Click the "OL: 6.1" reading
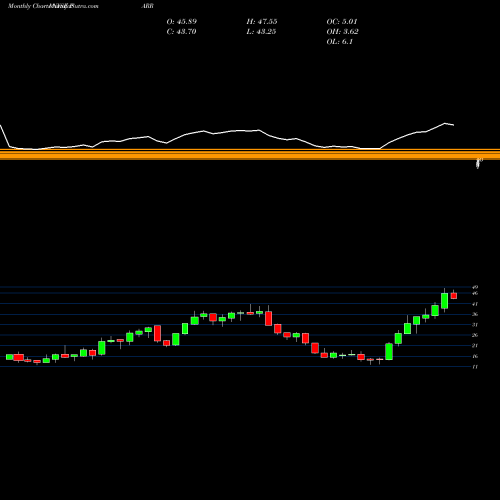 tap(340, 42)
